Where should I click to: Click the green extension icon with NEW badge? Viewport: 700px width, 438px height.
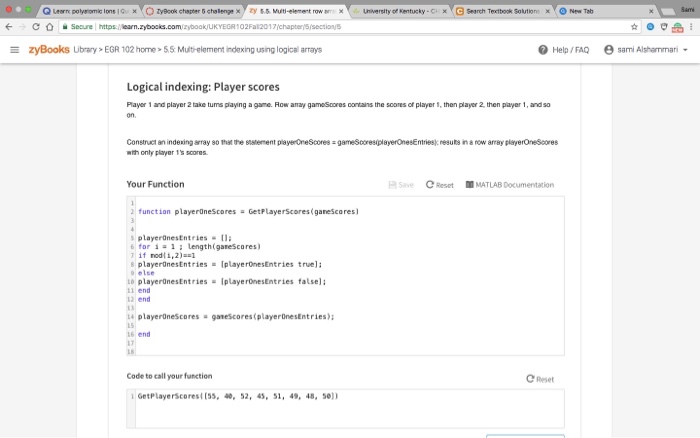pyautogui.click(x=678, y=28)
